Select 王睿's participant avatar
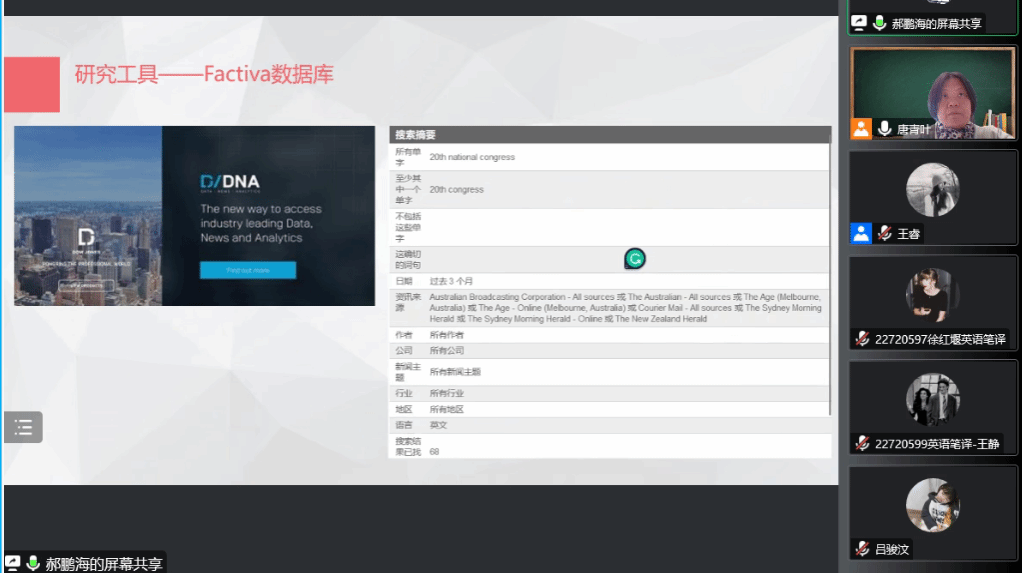Viewport: 1022px width, 573px height. click(x=932, y=190)
